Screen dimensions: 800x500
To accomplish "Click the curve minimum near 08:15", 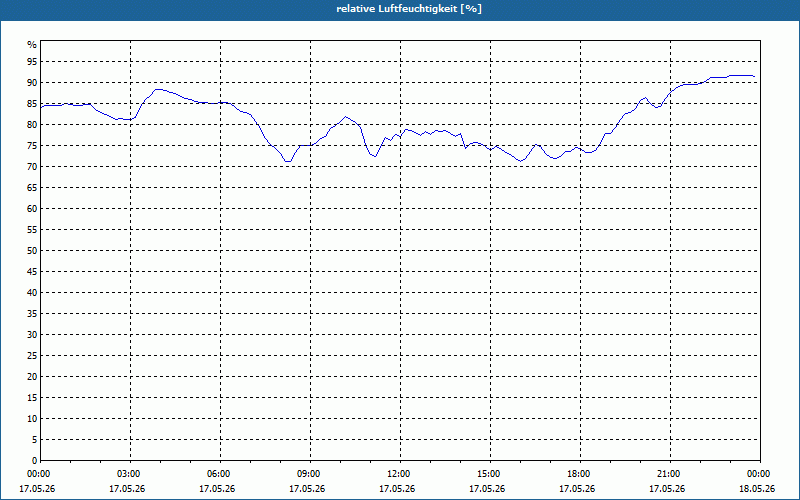I will tap(288, 161).
